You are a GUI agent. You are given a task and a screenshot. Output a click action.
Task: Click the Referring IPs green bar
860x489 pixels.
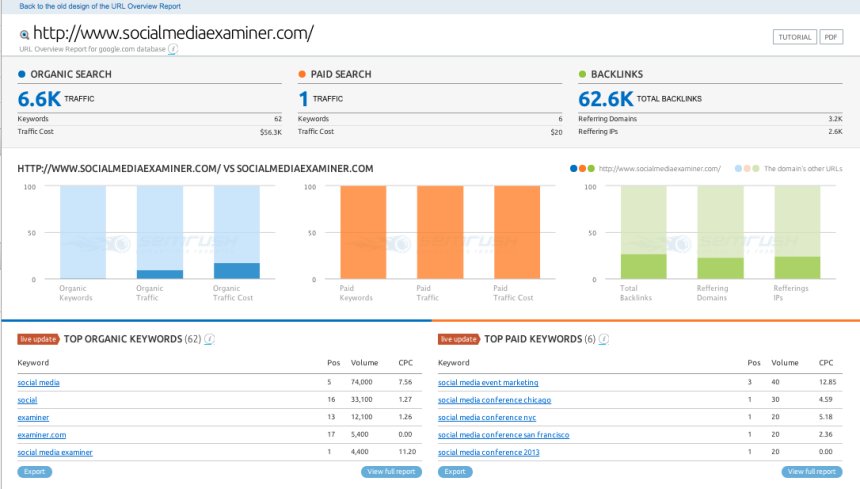coord(797,232)
